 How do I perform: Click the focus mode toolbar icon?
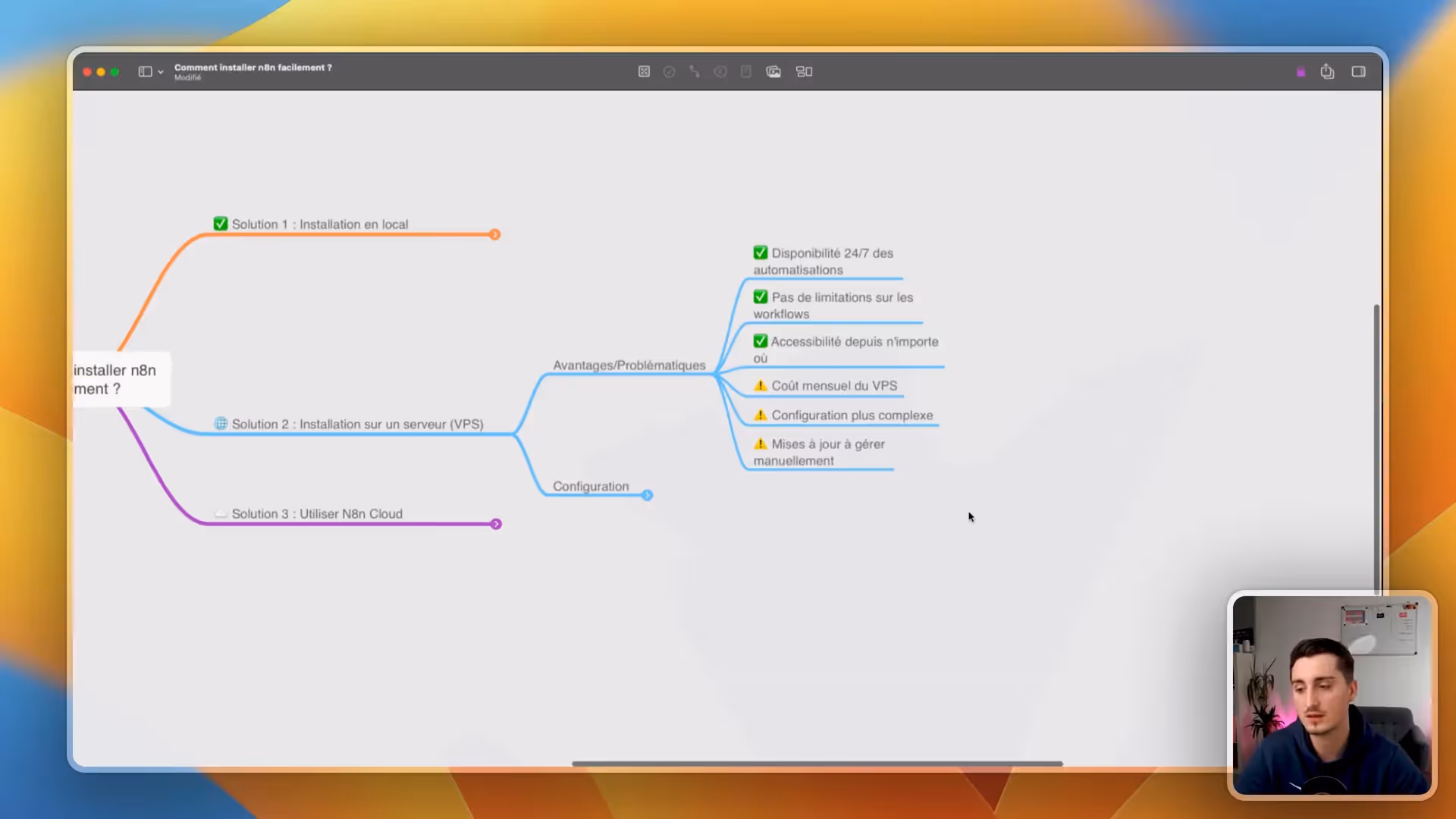pyautogui.click(x=644, y=71)
